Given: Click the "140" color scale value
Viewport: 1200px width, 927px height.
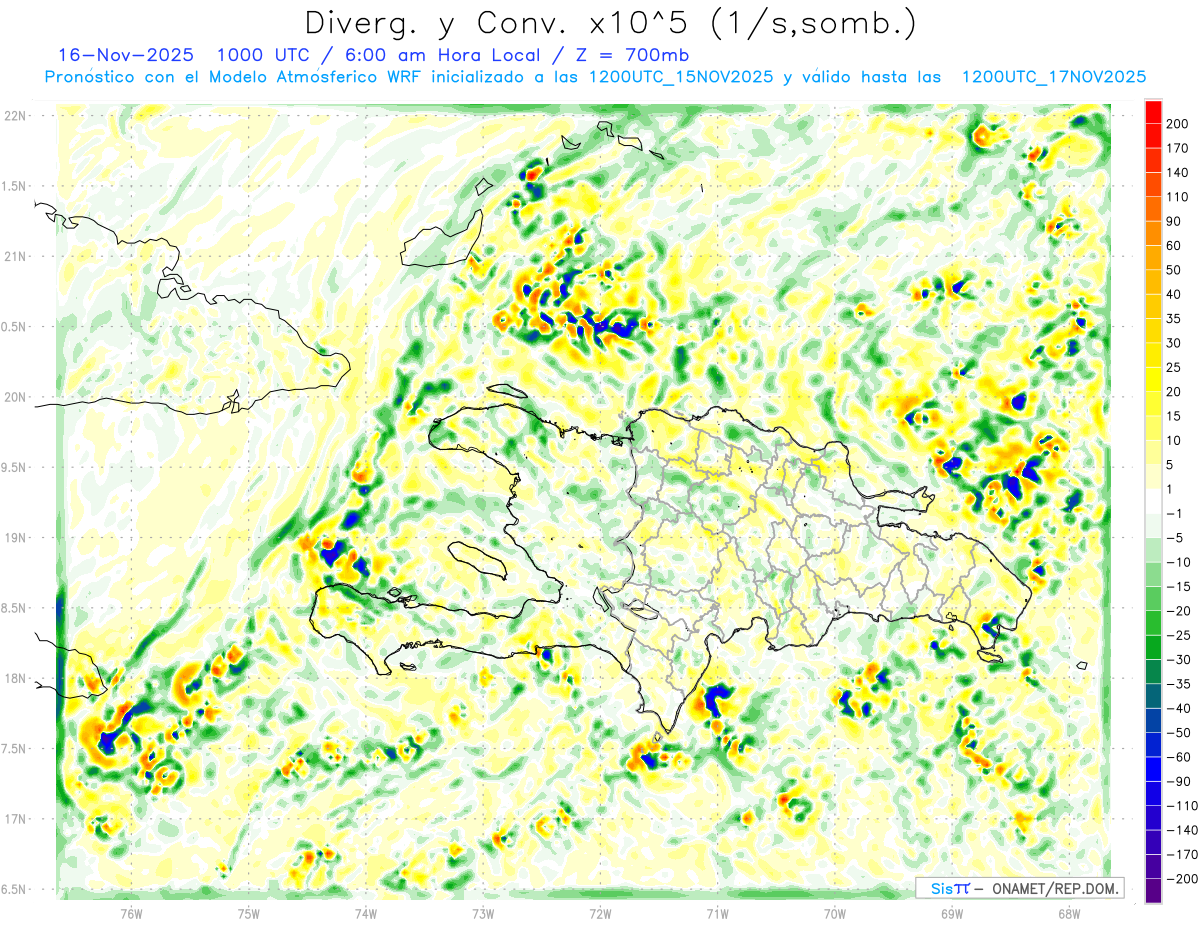Looking at the screenshot, I should click(x=1177, y=173).
